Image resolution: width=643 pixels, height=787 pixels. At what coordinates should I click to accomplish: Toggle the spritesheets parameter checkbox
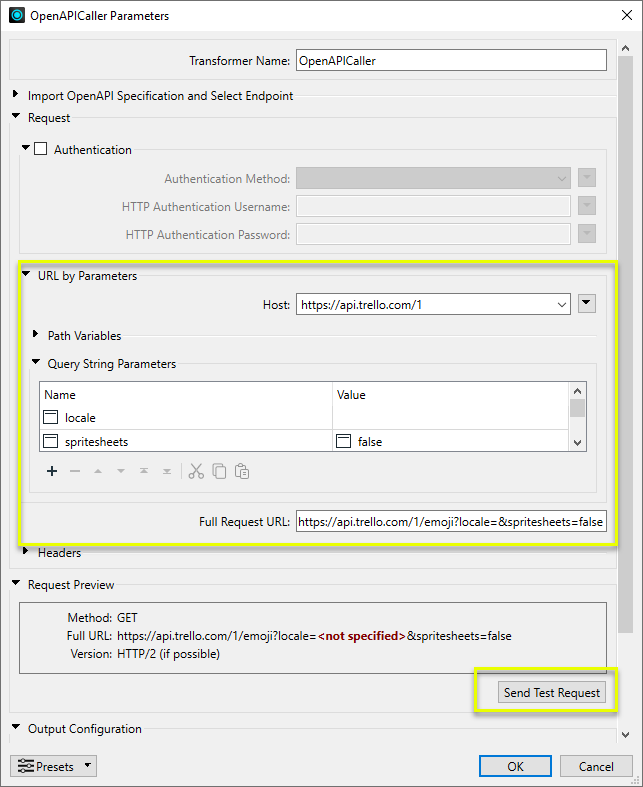(51, 441)
